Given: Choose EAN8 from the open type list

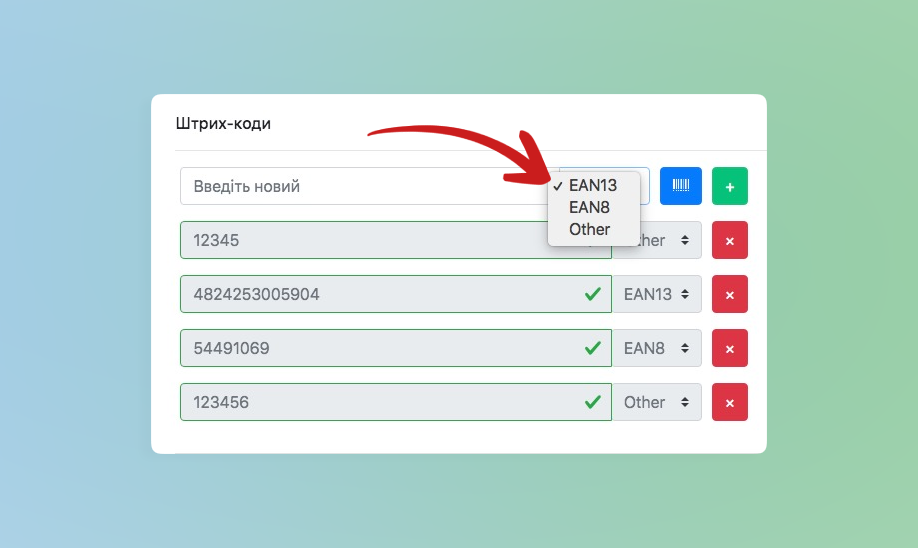Looking at the screenshot, I should pos(589,207).
